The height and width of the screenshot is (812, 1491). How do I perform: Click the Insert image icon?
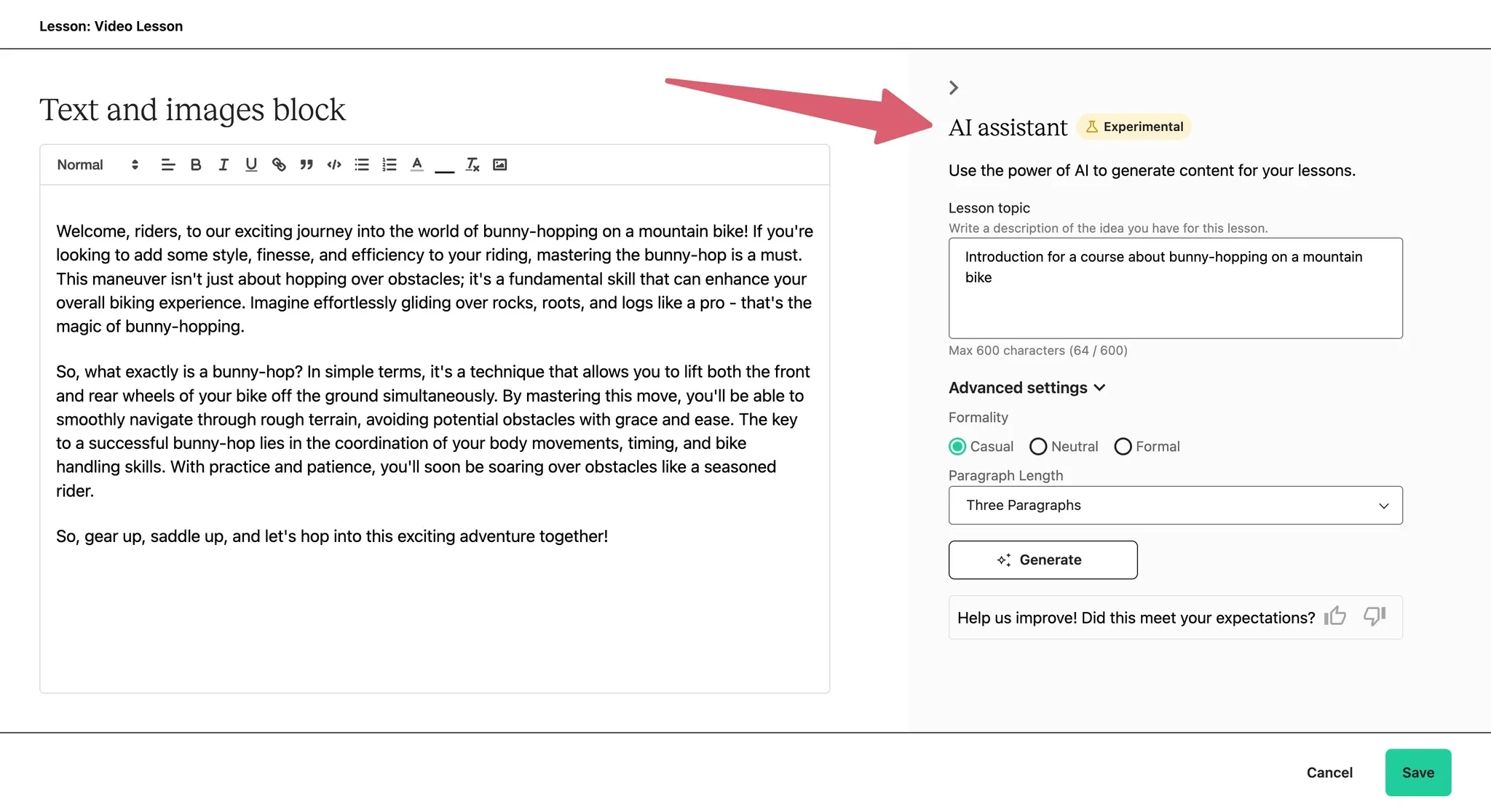[x=497, y=164]
